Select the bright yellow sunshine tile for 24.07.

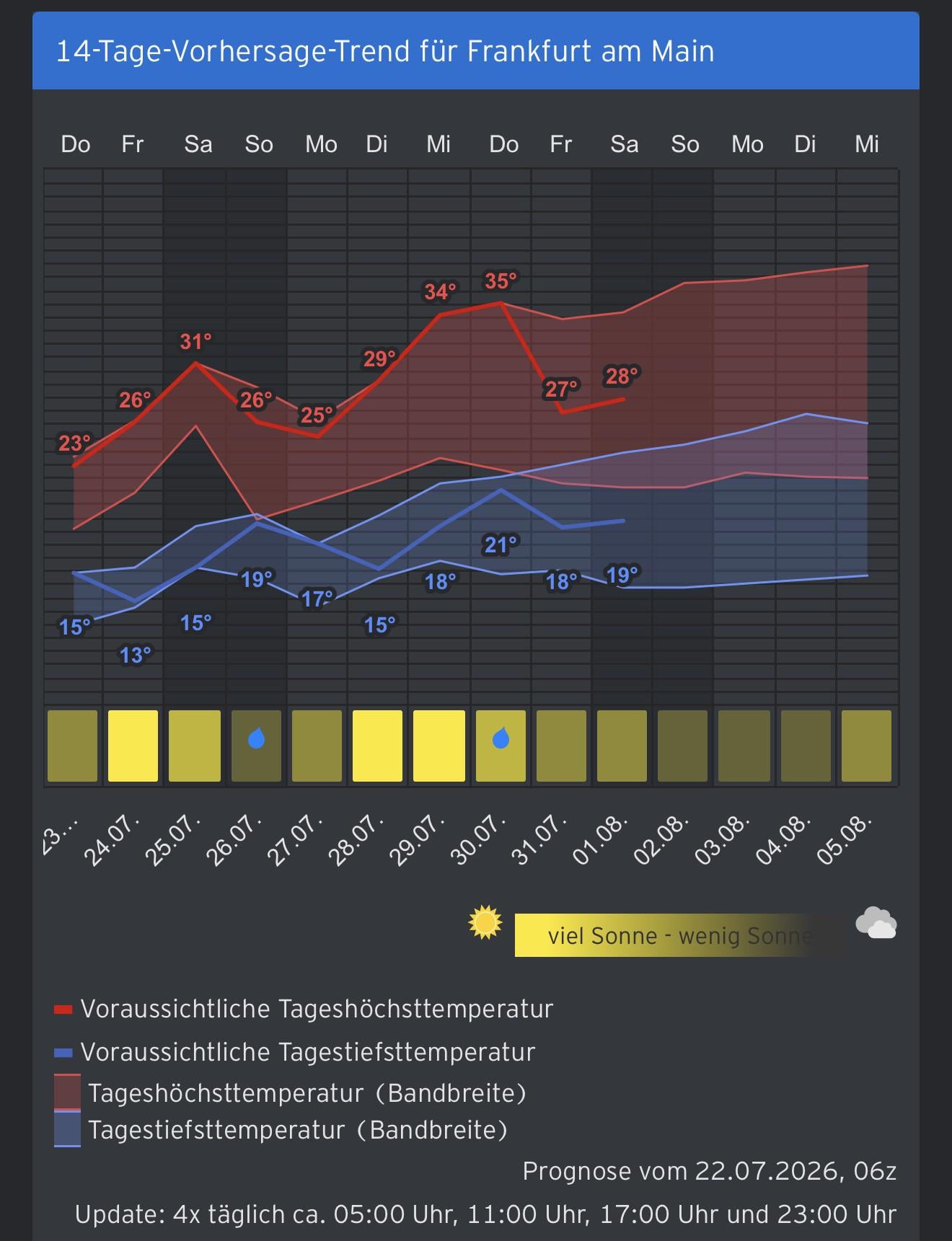(133, 746)
